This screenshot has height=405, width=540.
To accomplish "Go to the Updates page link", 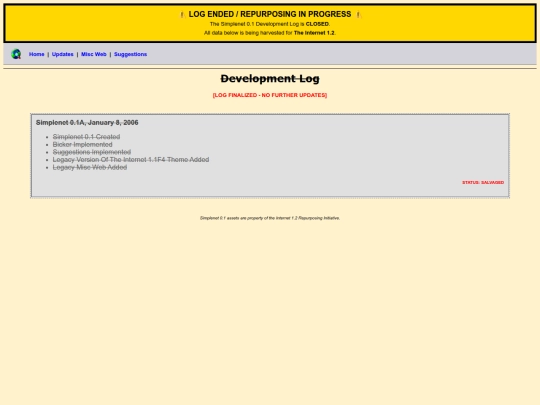I will tap(63, 54).
